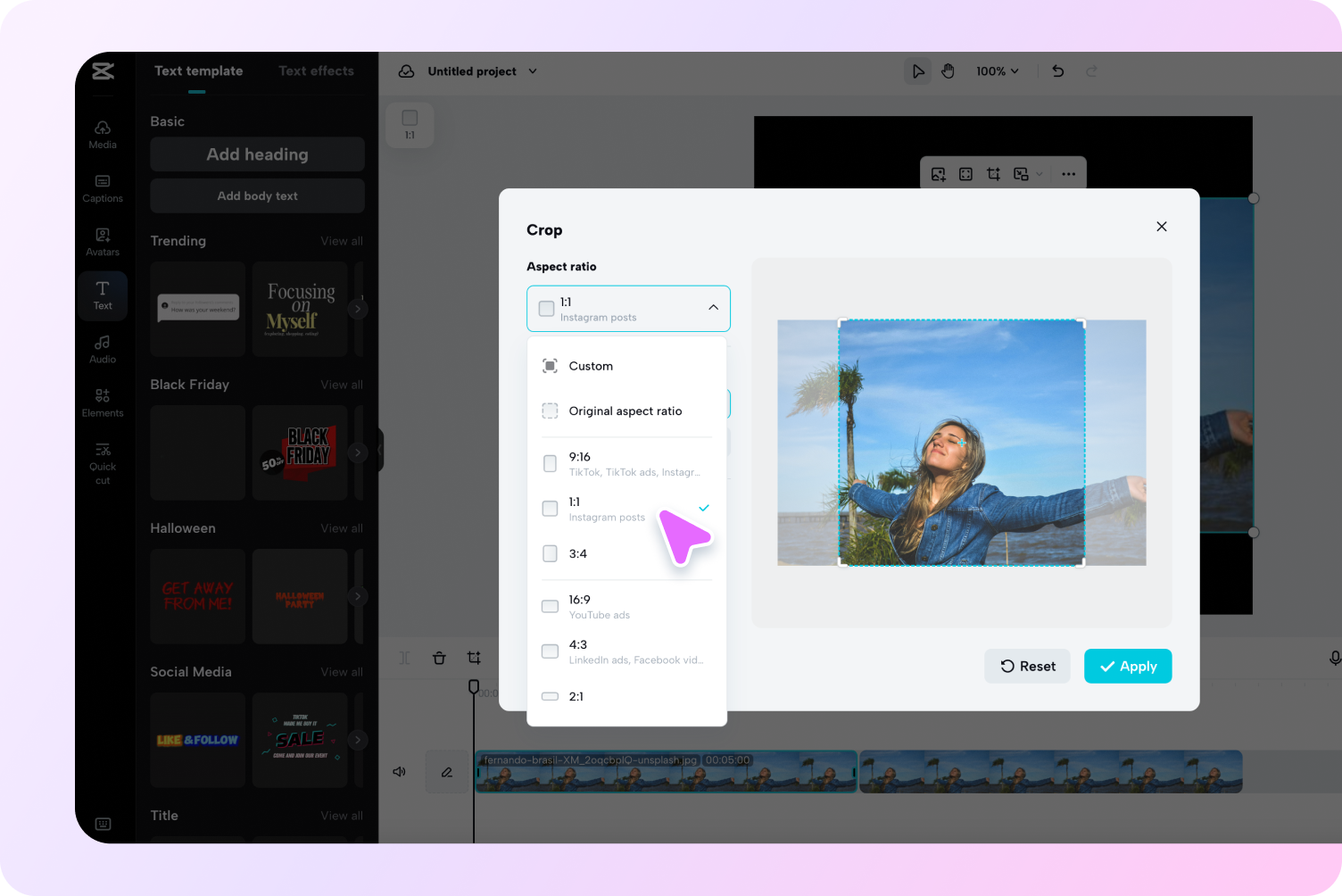Screen dimensions: 1342x896
Task: Expand the Trending templates arrow
Action: (358, 309)
